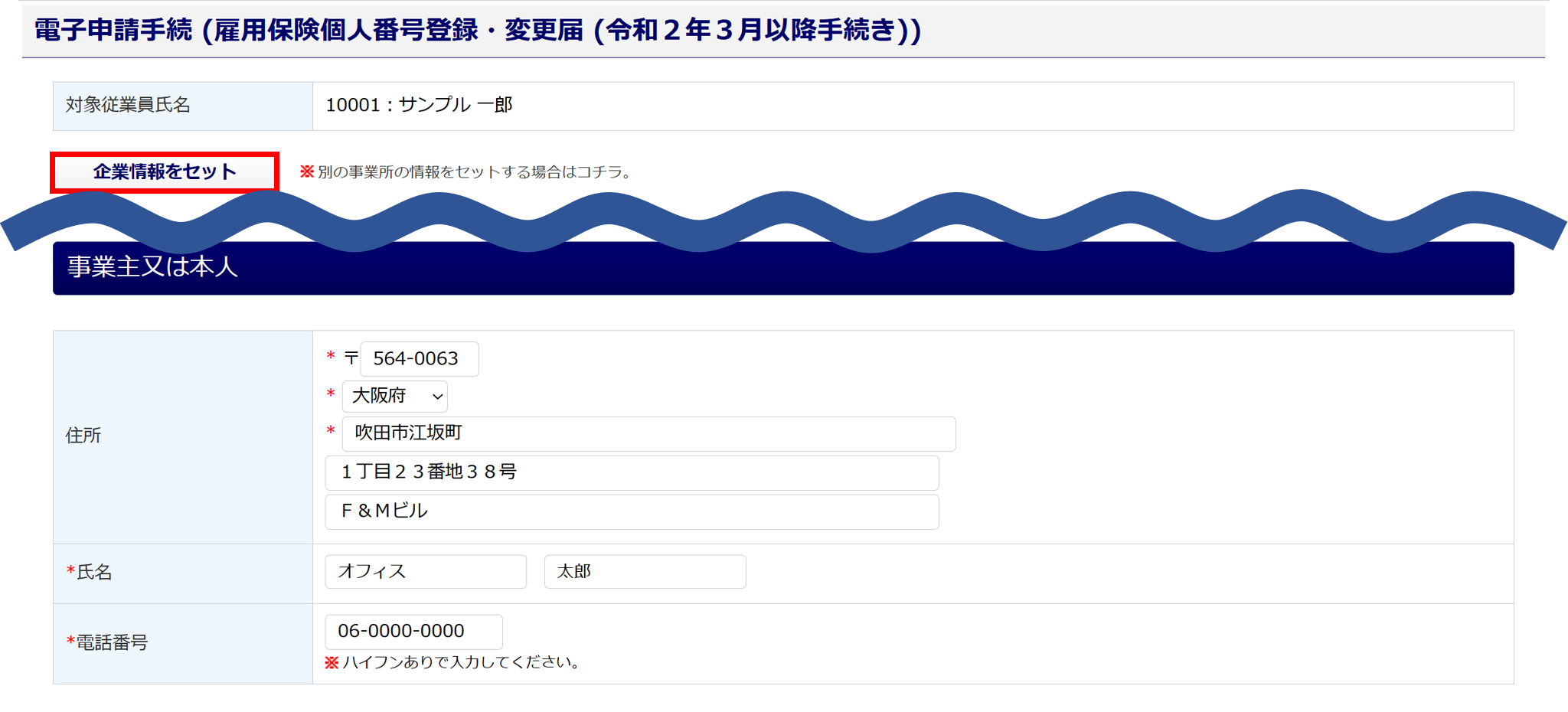This screenshot has height=712, width=1568.
Task: Select the F&Mビル building name field
Action: [x=631, y=512]
